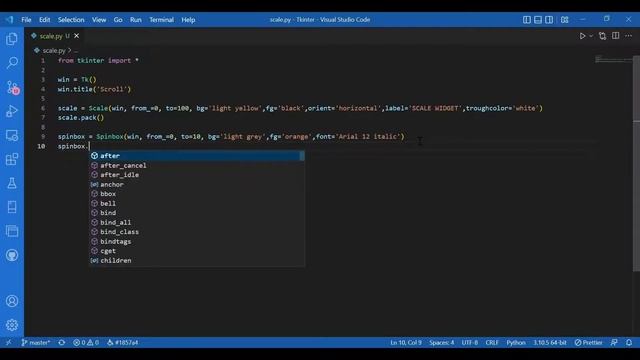640x360 pixels.
Task: Choose the 'after_idle' suggestion
Action: [x=197, y=175]
